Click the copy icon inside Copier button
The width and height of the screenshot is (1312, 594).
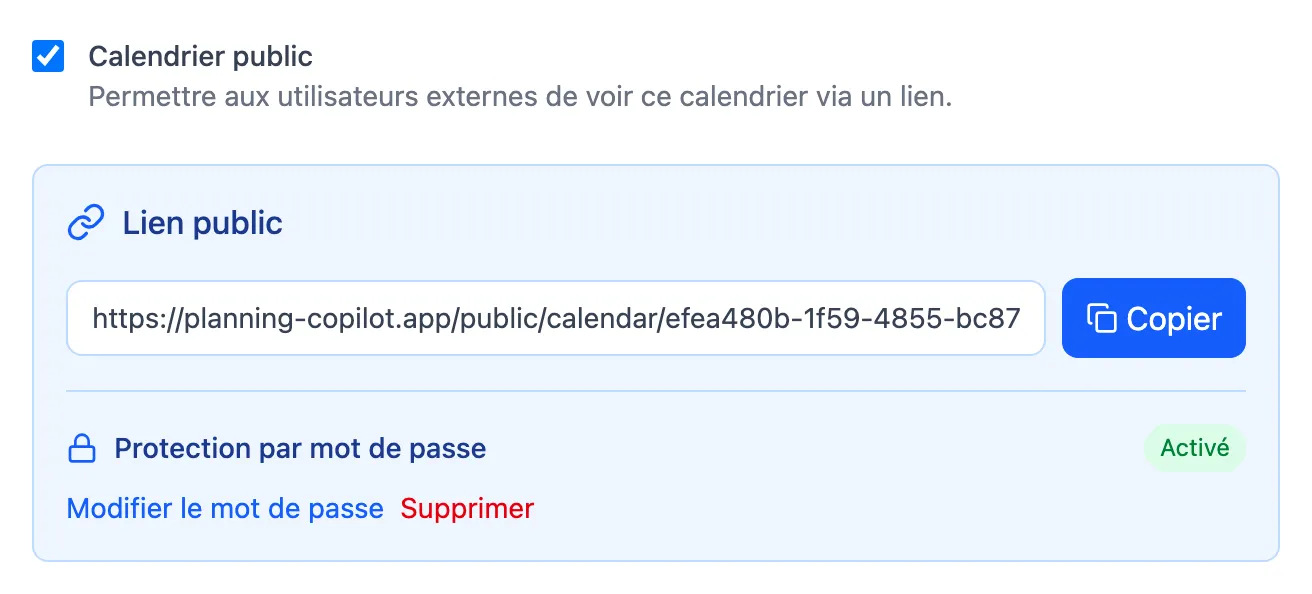click(1102, 318)
